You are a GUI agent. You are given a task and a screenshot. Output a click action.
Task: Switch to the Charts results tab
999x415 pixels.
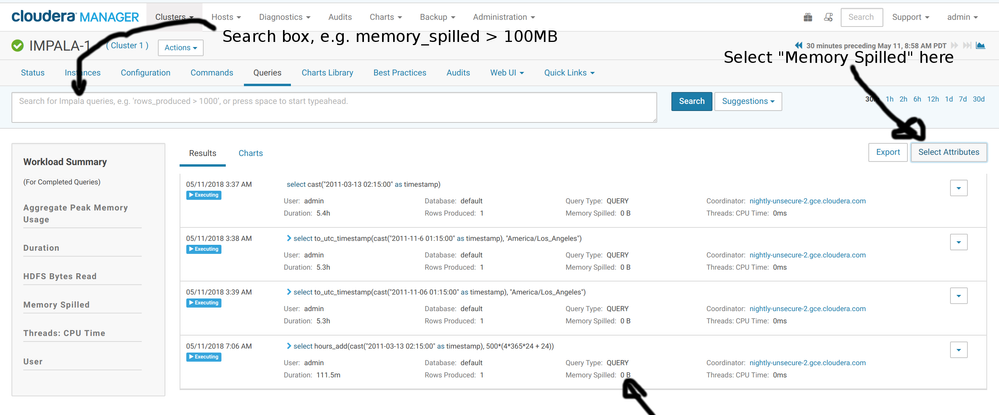(250, 153)
